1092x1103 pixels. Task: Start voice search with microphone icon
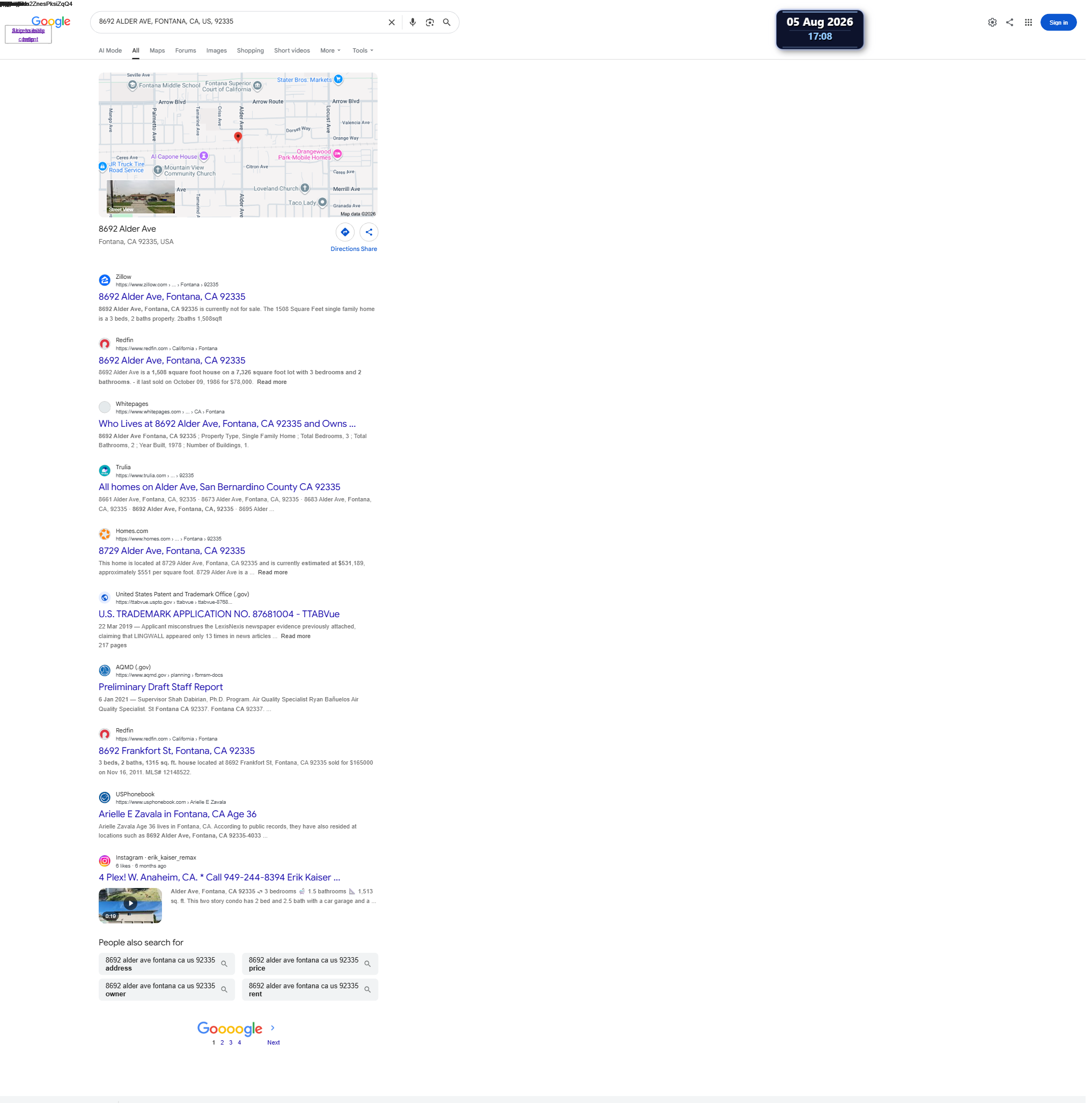(x=412, y=23)
